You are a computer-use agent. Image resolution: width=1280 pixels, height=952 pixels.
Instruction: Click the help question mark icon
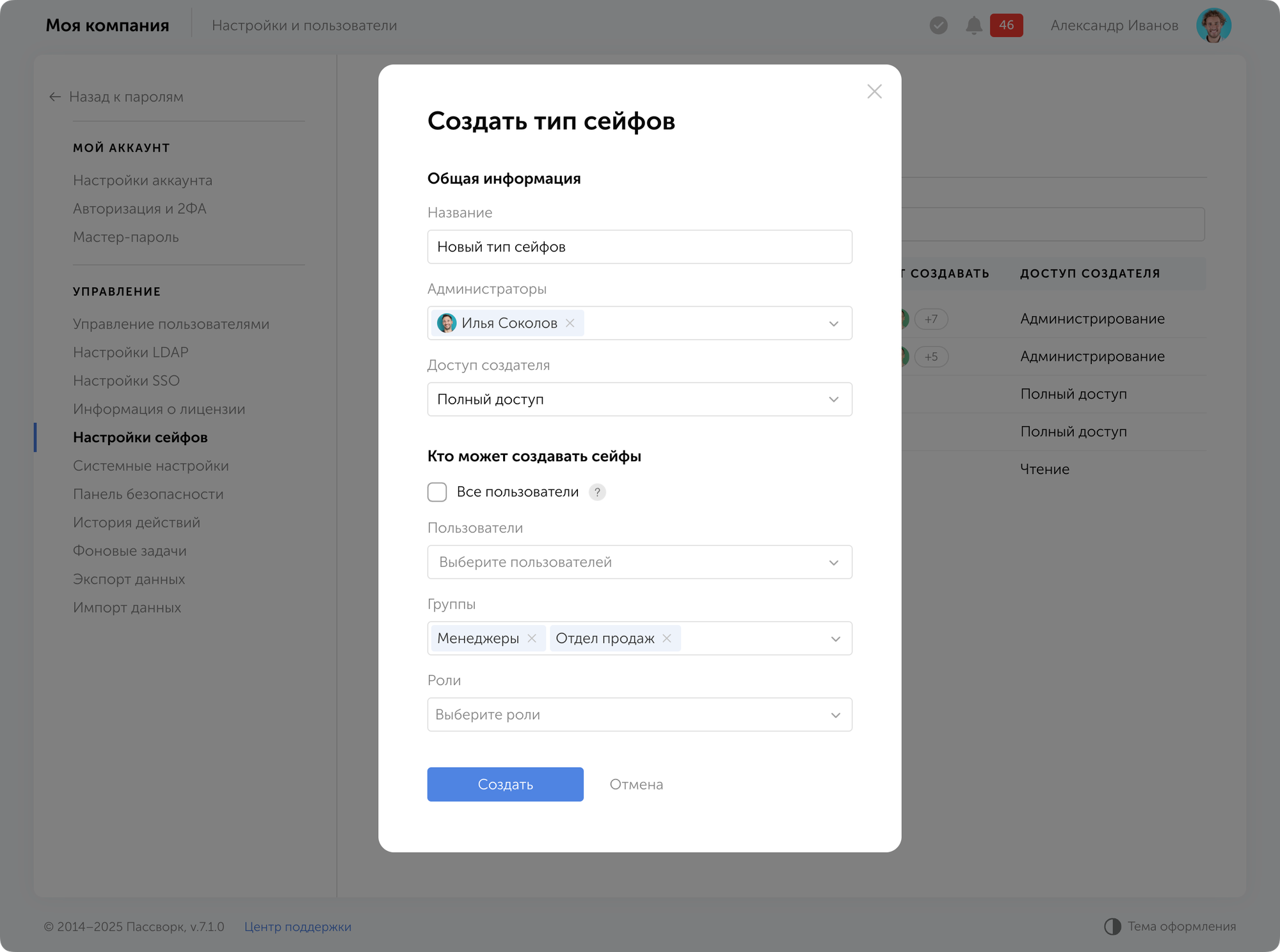pyautogui.click(x=597, y=492)
